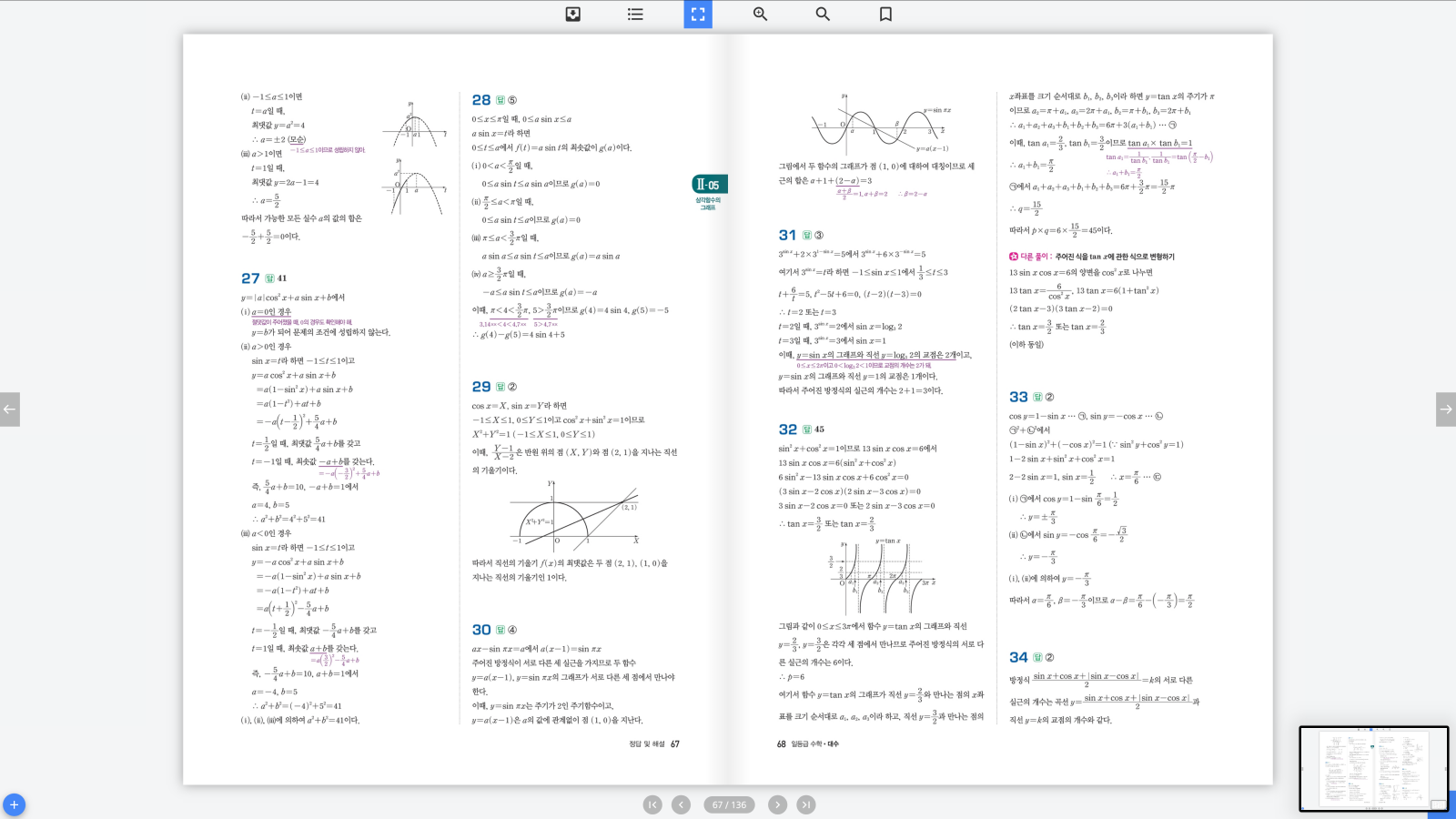Viewport: 1456px width, 819px height.
Task: Click problem number 34 heading
Action: [x=1018, y=657]
